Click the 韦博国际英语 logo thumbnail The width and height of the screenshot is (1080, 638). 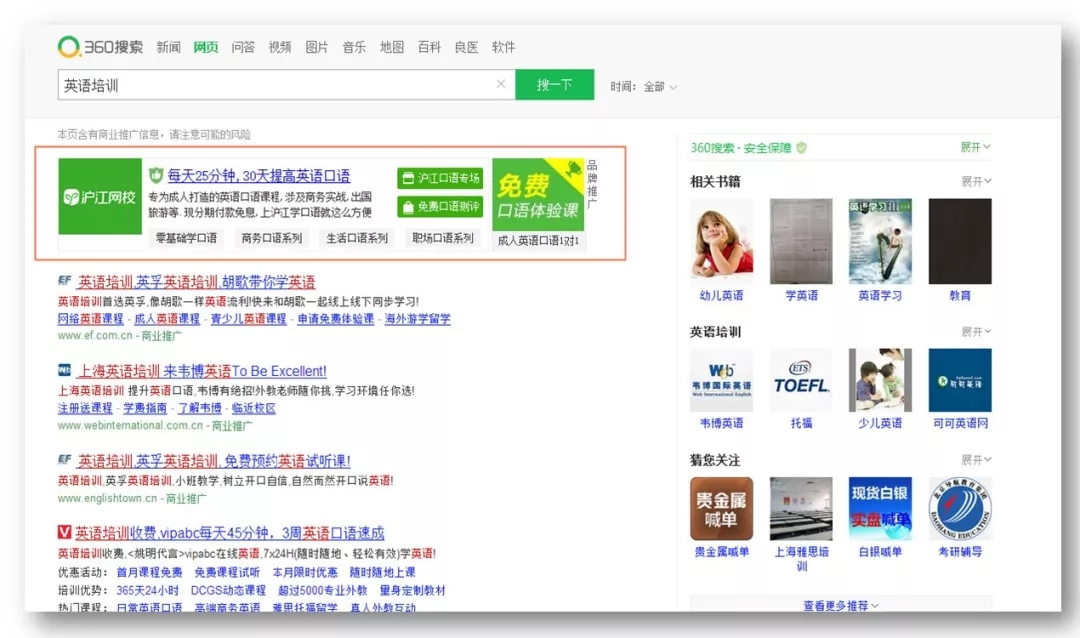[x=721, y=380]
